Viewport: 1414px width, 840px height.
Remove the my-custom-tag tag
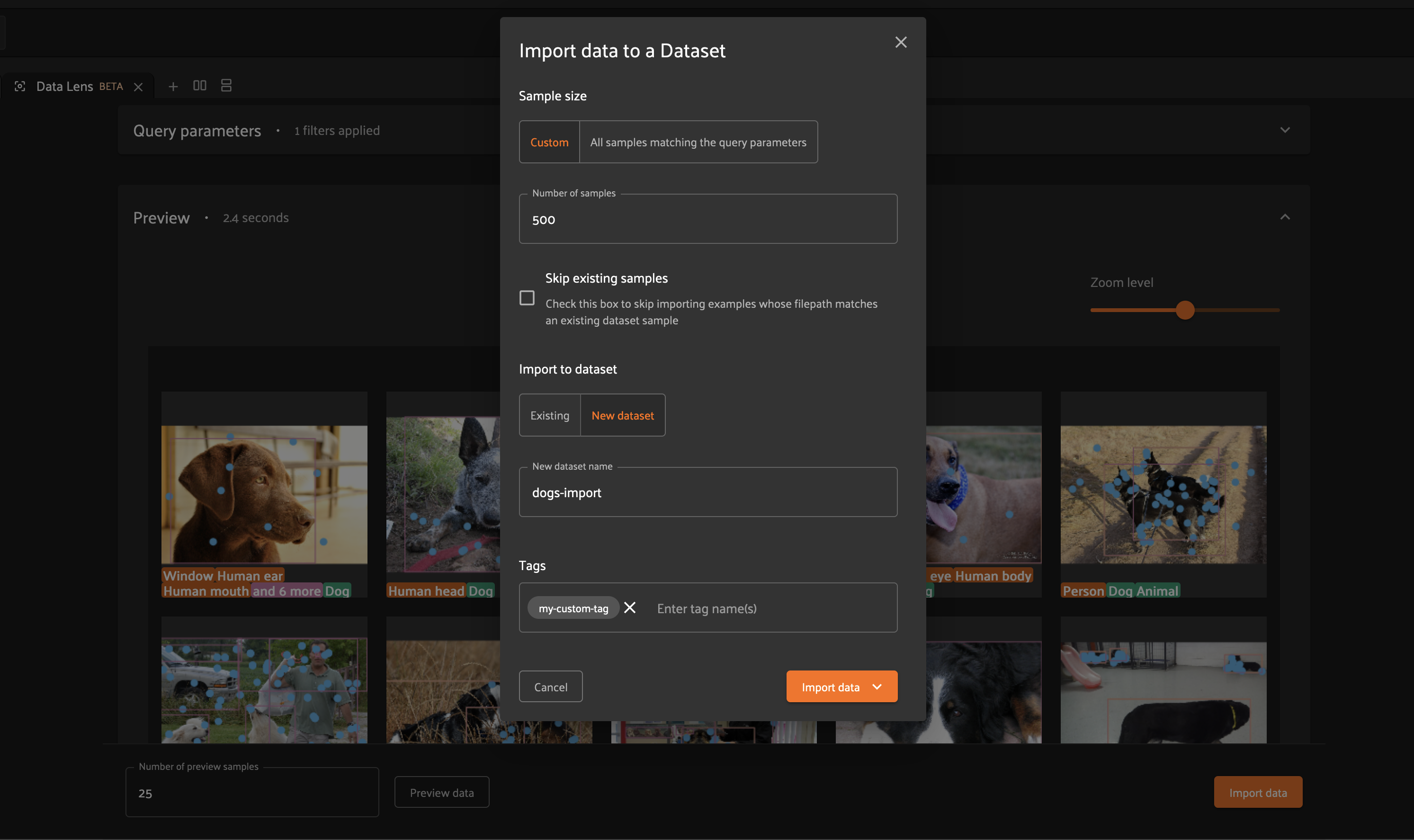[629, 608]
